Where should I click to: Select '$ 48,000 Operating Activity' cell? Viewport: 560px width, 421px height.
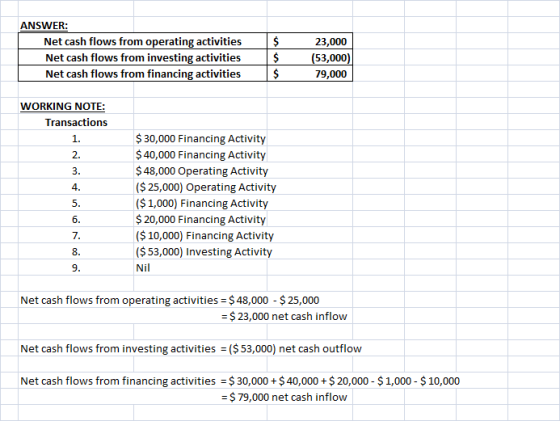(202, 171)
